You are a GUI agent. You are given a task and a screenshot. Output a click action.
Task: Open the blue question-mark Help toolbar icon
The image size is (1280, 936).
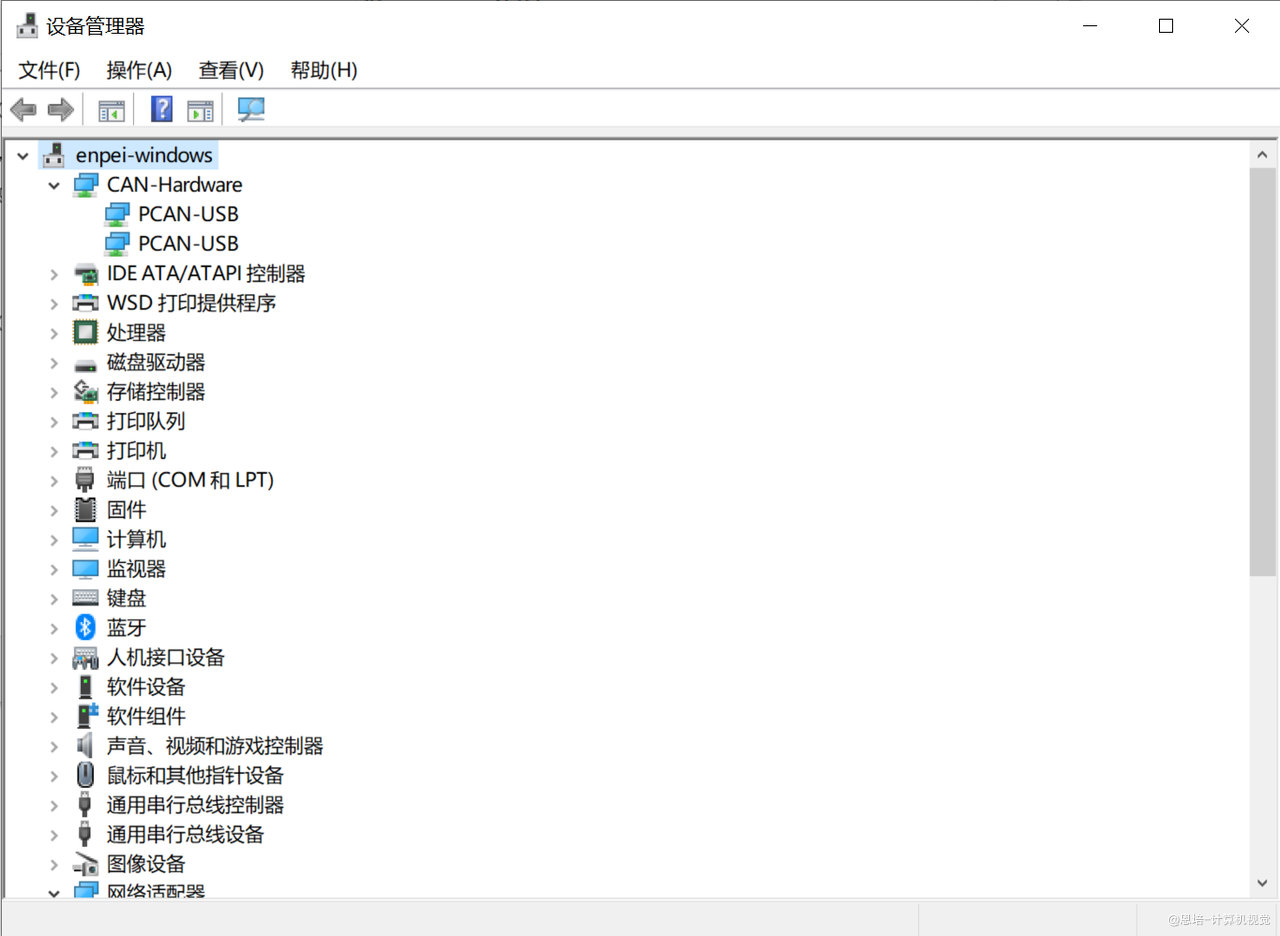[162, 109]
